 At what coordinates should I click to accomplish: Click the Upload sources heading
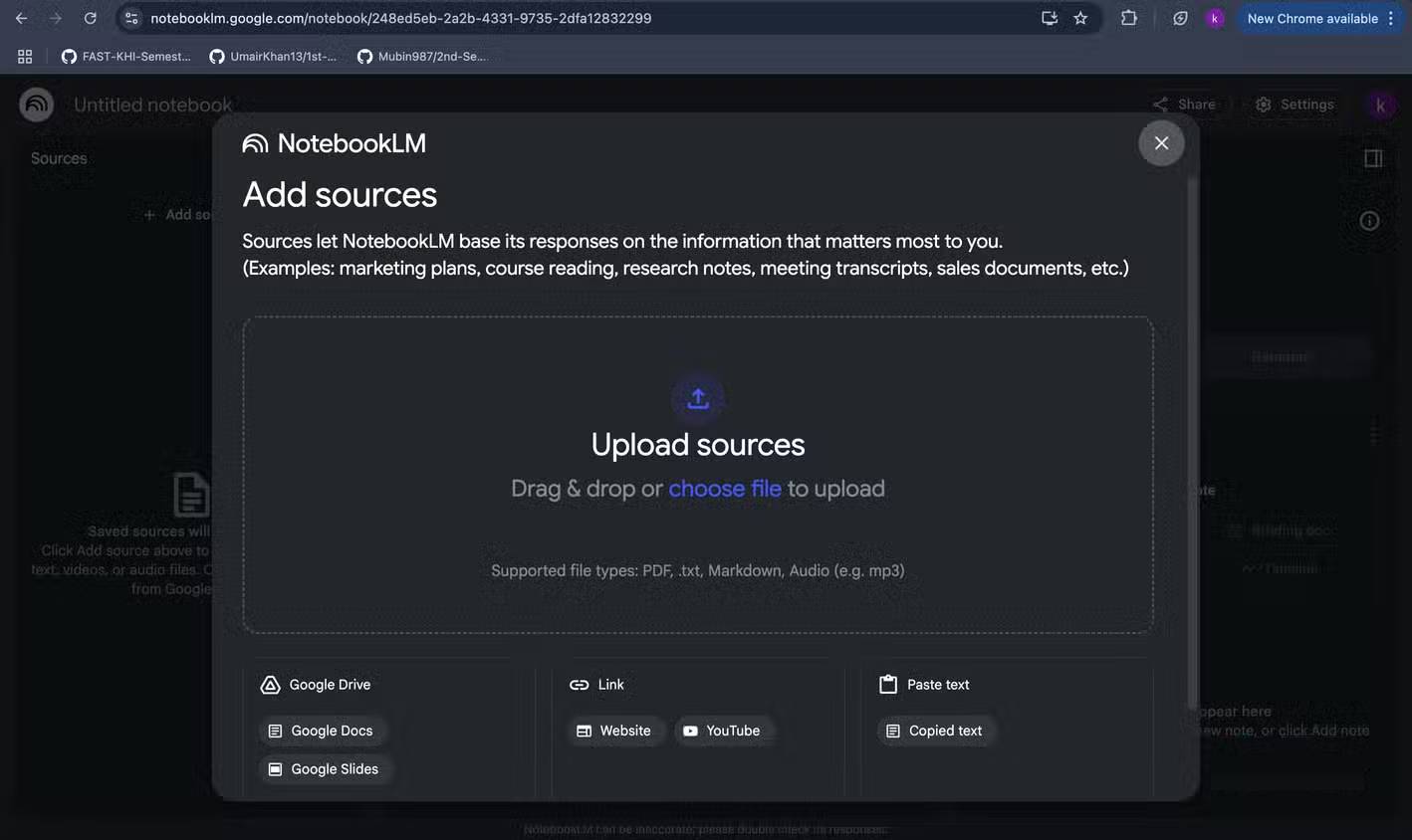pos(698,445)
